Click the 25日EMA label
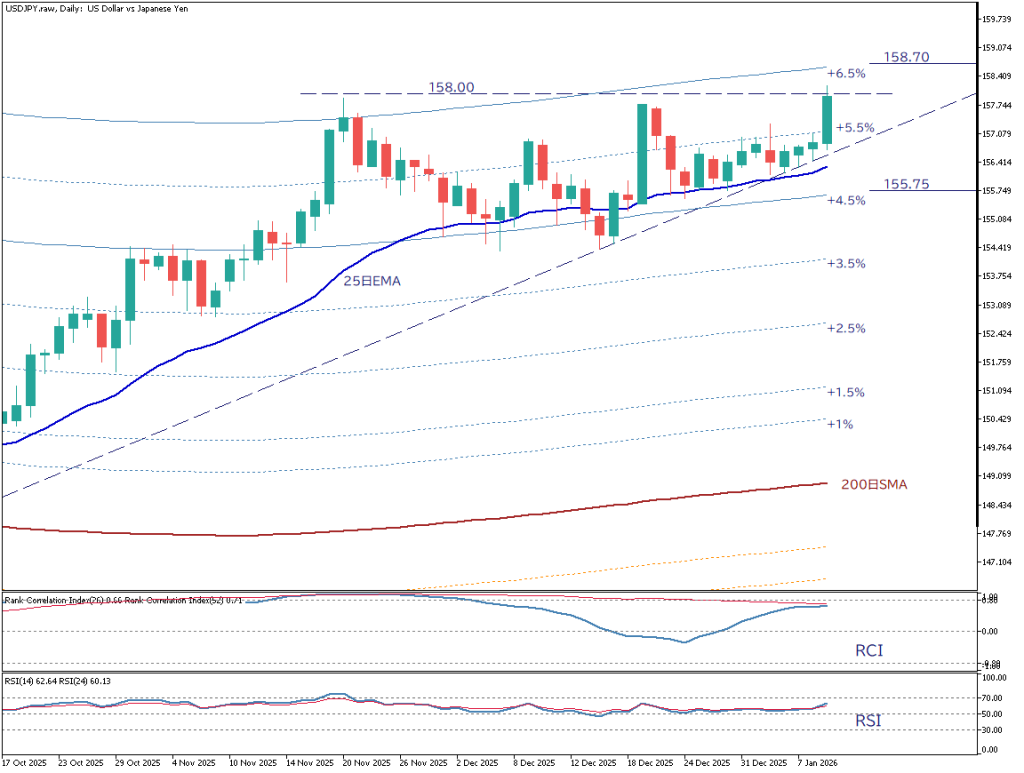The height and width of the screenshot is (773, 1024). (x=372, y=282)
